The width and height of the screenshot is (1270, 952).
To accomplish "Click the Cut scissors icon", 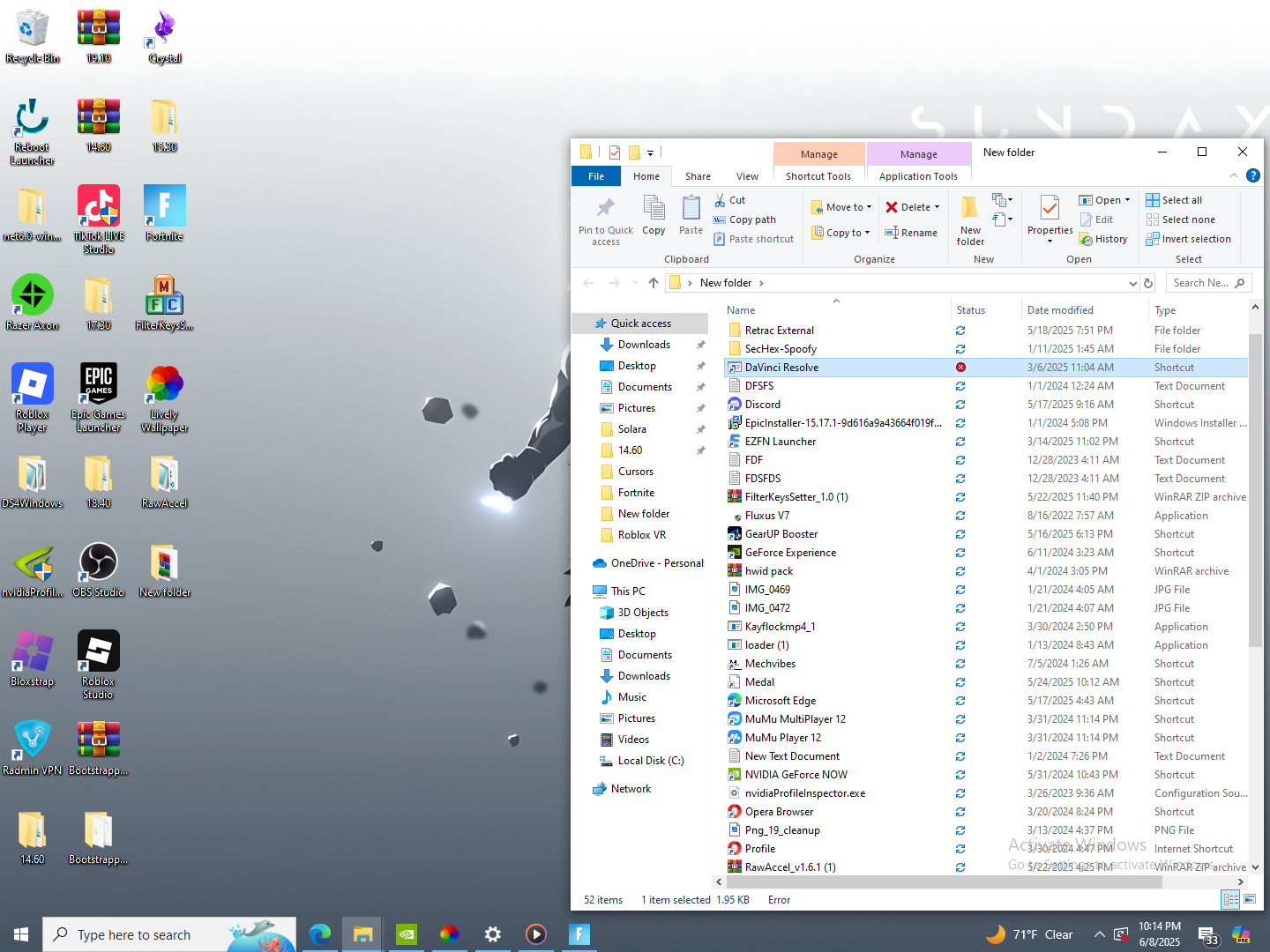I will (720, 200).
